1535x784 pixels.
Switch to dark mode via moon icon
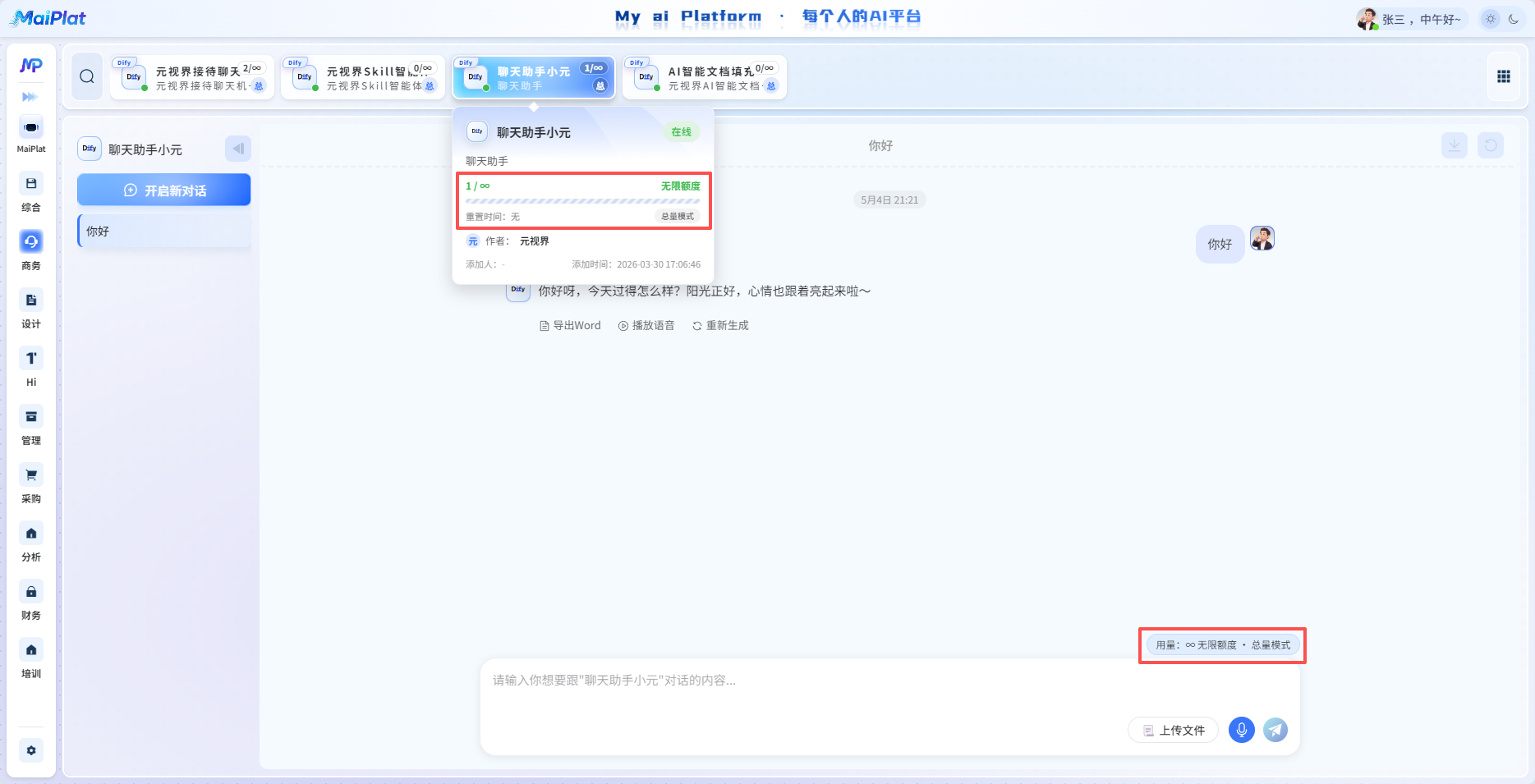pyautogui.click(x=1514, y=19)
